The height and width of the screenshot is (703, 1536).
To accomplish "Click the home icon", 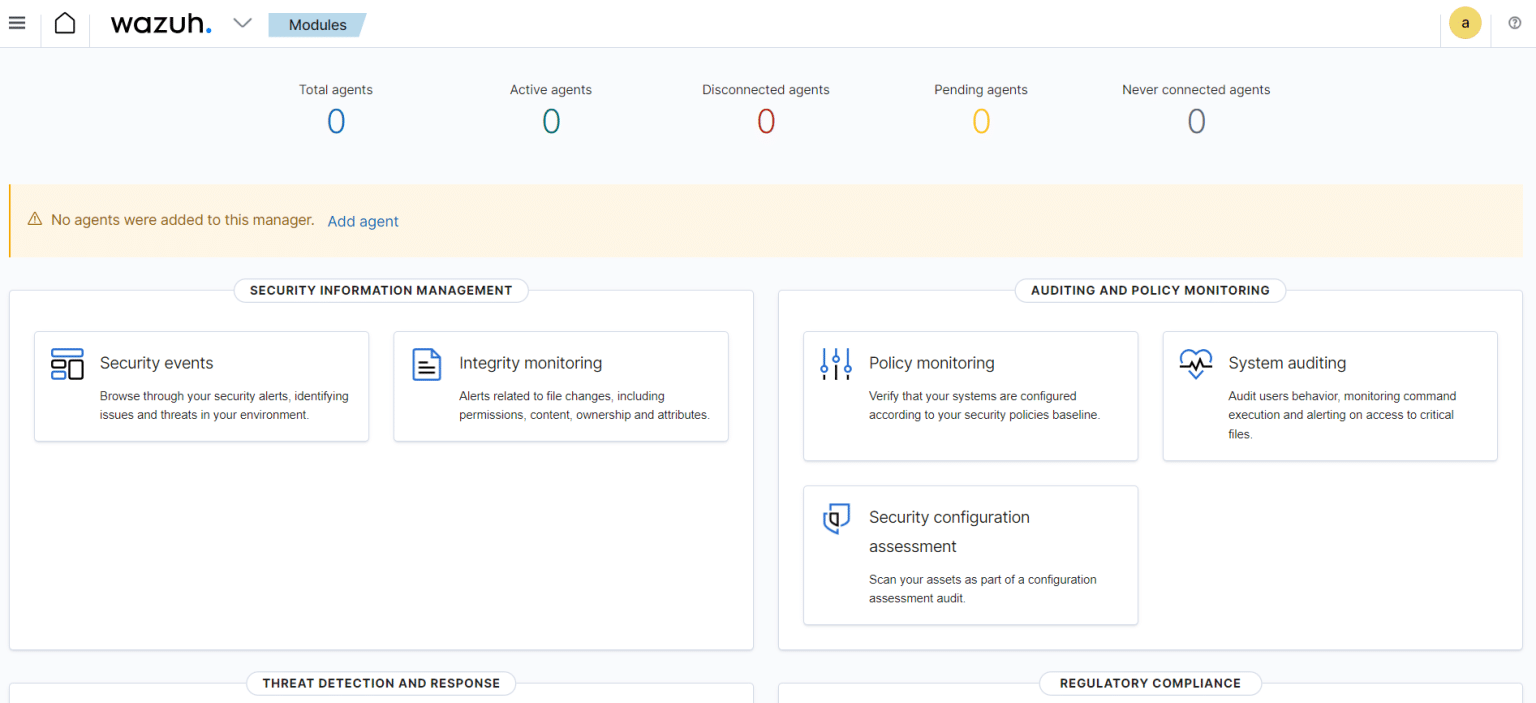I will point(65,23).
